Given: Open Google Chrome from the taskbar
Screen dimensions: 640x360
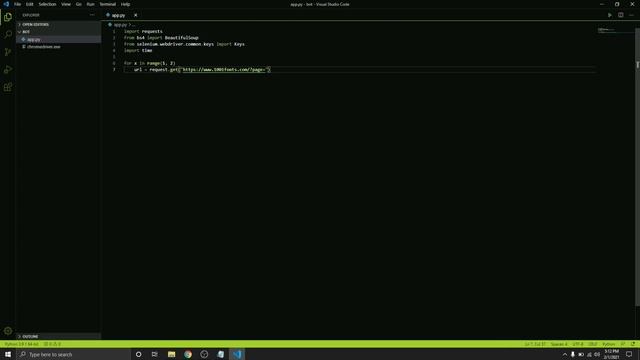Looking at the screenshot, I should (x=188, y=354).
